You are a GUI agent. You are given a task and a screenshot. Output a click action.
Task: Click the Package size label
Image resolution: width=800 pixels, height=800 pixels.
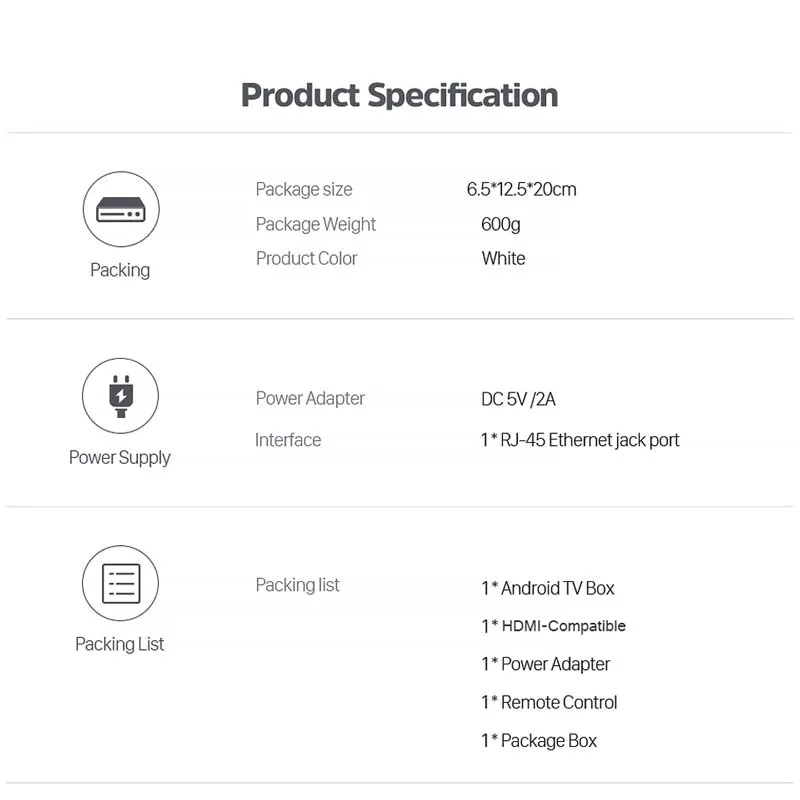(304, 189)
